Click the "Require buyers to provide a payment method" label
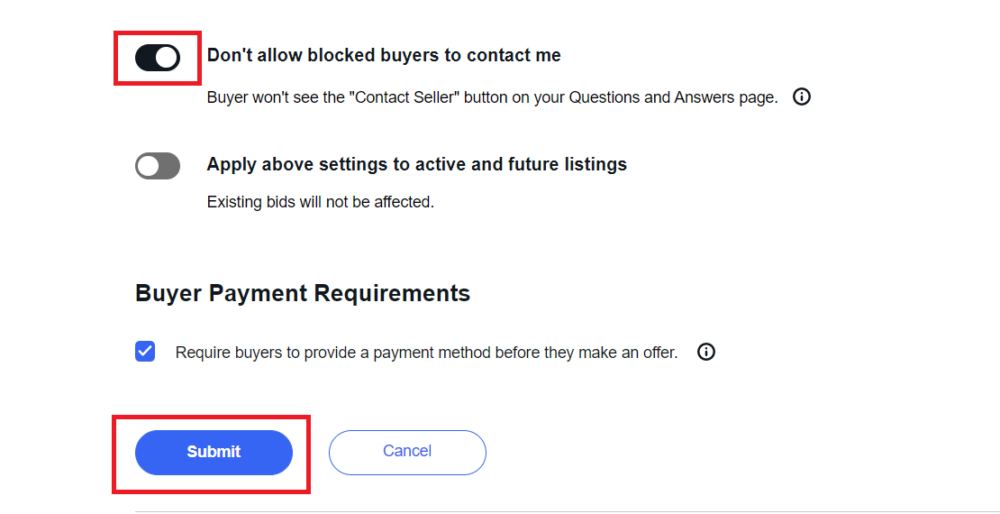The width and height of the screenshot is (1000, 514). (426, 352)
